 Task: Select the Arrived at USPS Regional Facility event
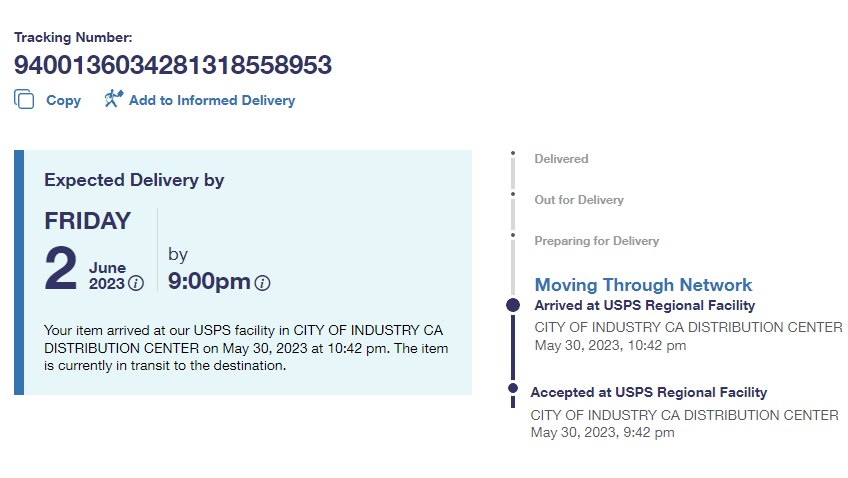pyautogui.click(x=644, y=305)
